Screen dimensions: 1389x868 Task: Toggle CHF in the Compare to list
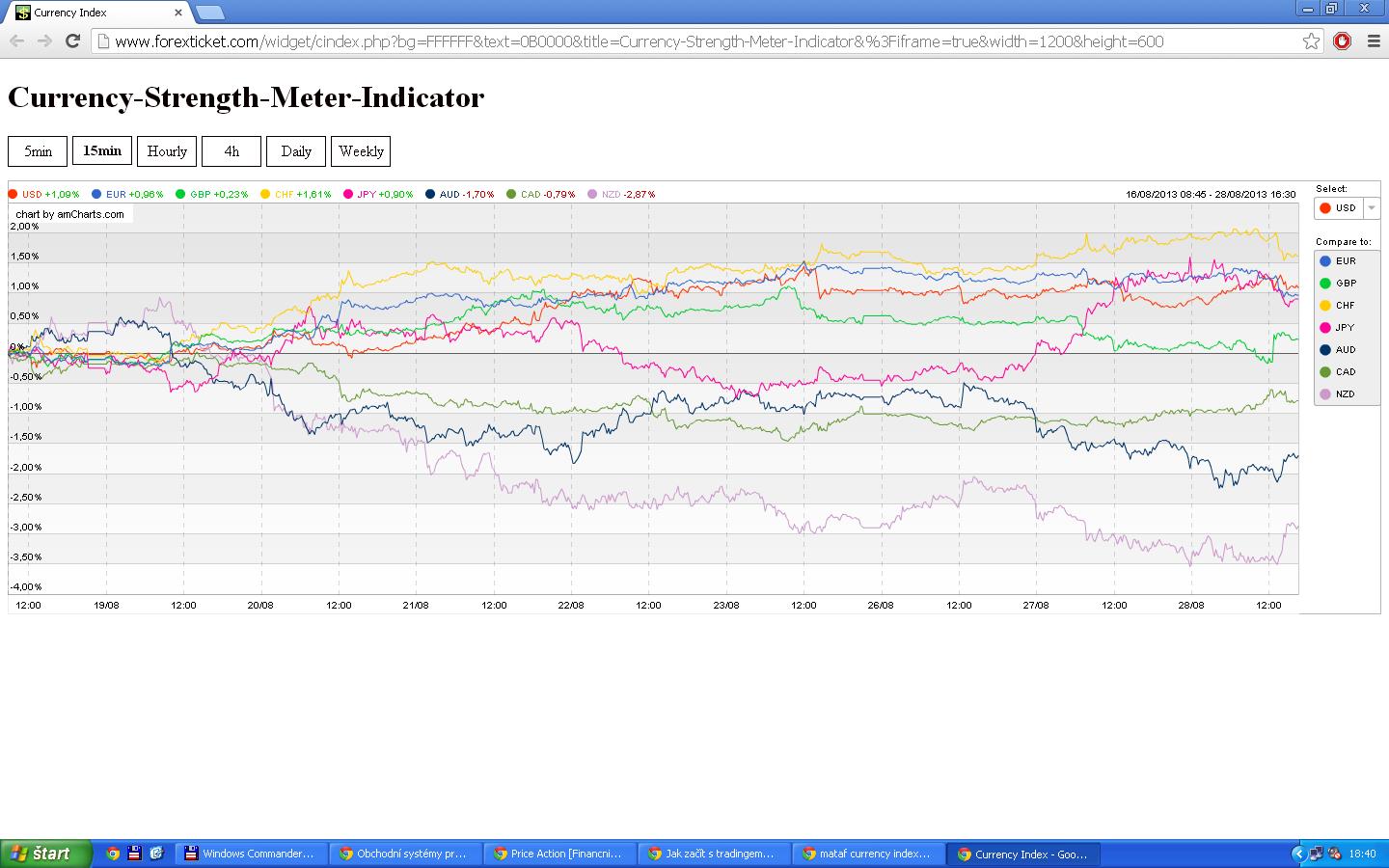click(x=1347, y=306)
